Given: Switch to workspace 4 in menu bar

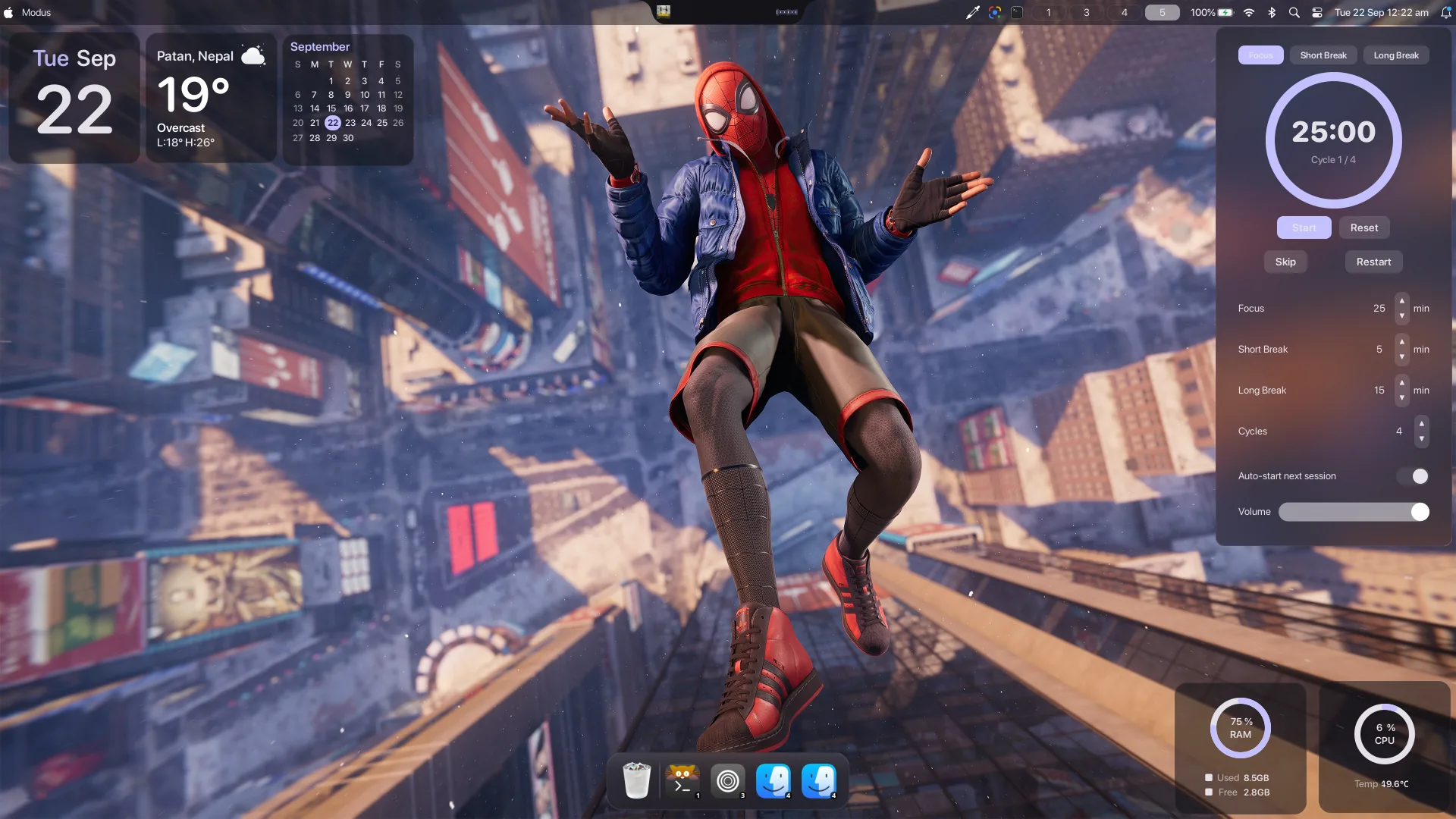Looking at the screenshot, I should click(x=1125, y=12).
